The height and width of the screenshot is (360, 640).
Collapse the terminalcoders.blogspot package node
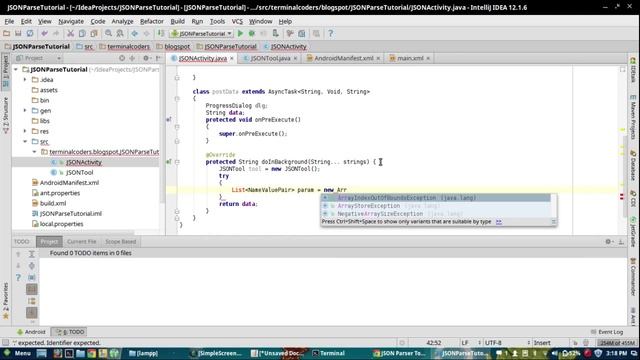pyautogui.click(x=34, y=152)
